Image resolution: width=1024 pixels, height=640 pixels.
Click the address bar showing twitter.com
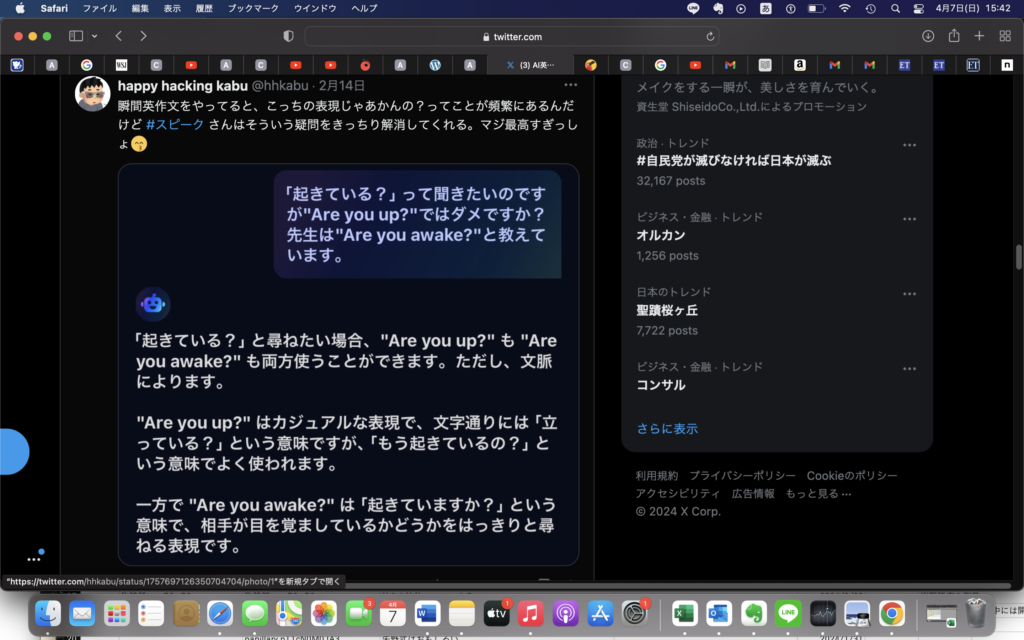[x=513, y=36]
